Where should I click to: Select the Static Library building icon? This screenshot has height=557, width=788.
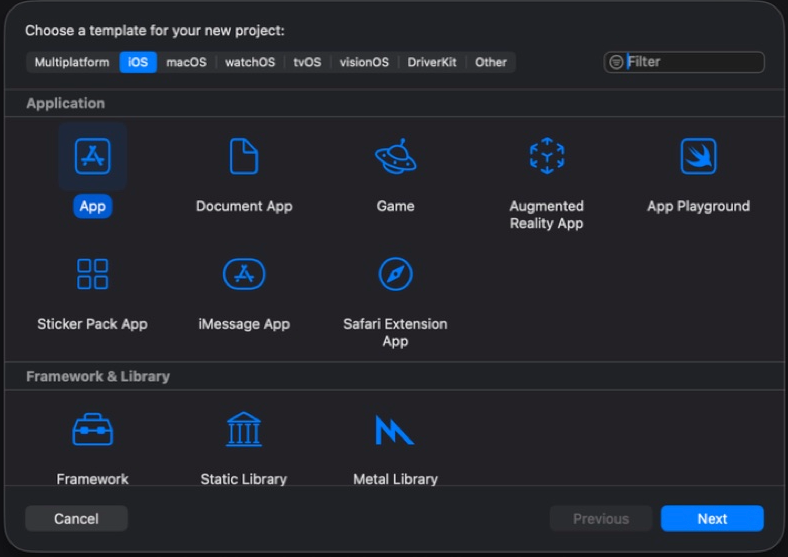244,429
